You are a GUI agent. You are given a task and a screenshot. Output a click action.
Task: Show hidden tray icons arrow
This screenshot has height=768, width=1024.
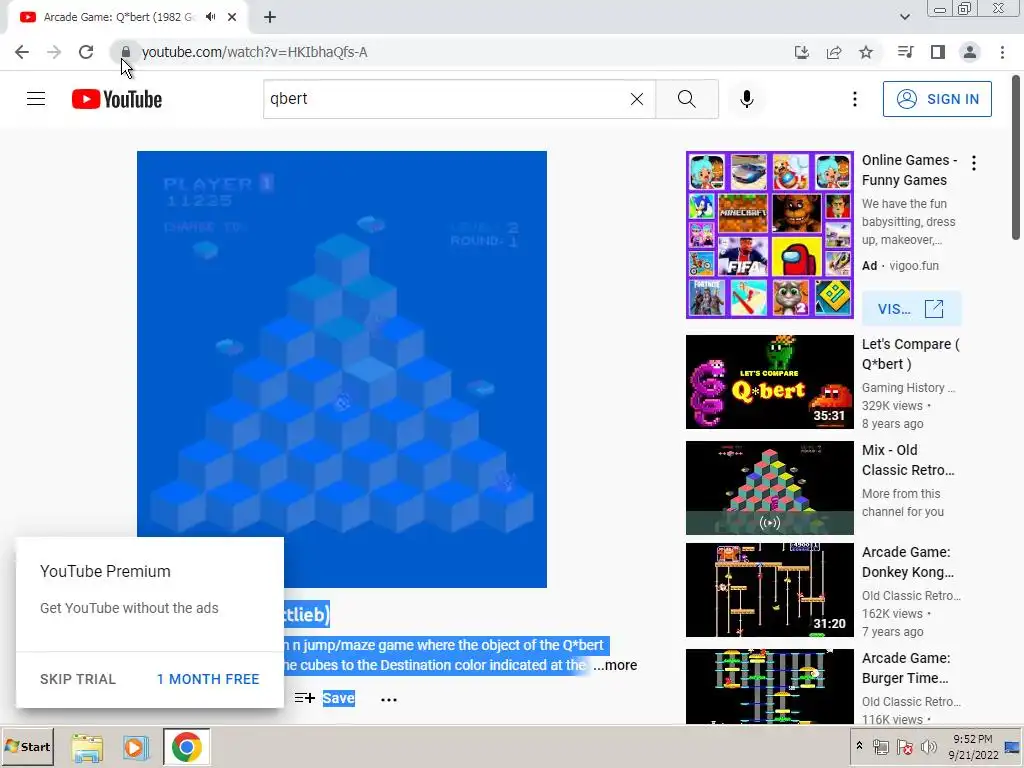[859, 746]
